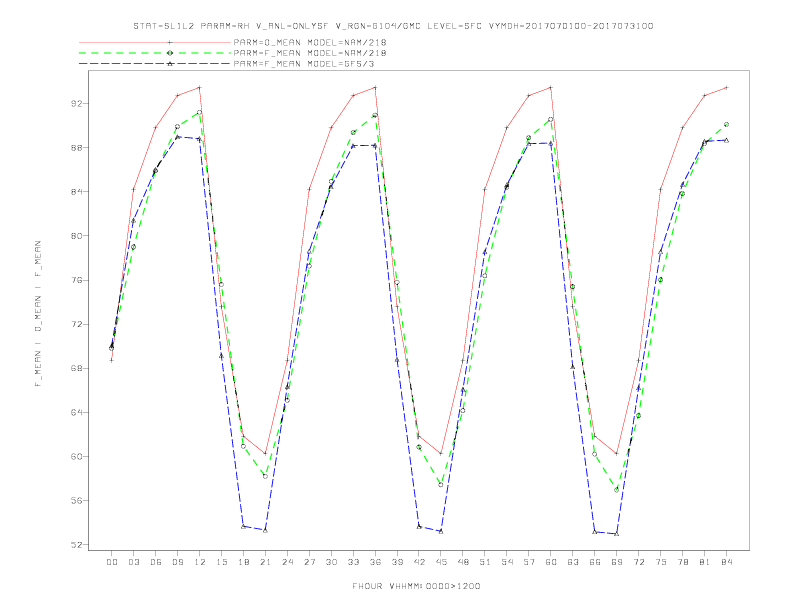Click x-axis forecast hour label 66
Screen dimensions: 792x612
tap(595, 562)
